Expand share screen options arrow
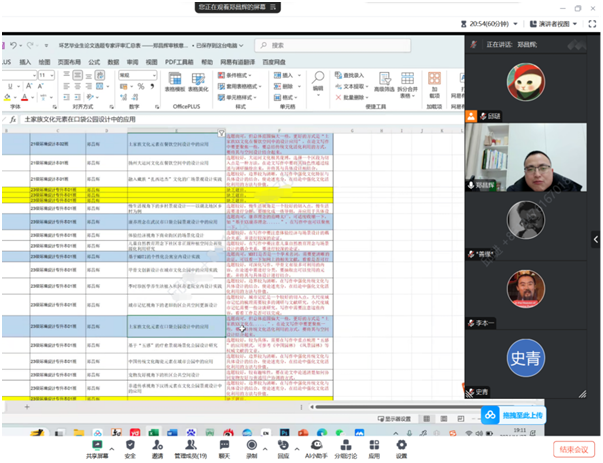The height and width of the screenshot is (463, 603). pos(112,449)
